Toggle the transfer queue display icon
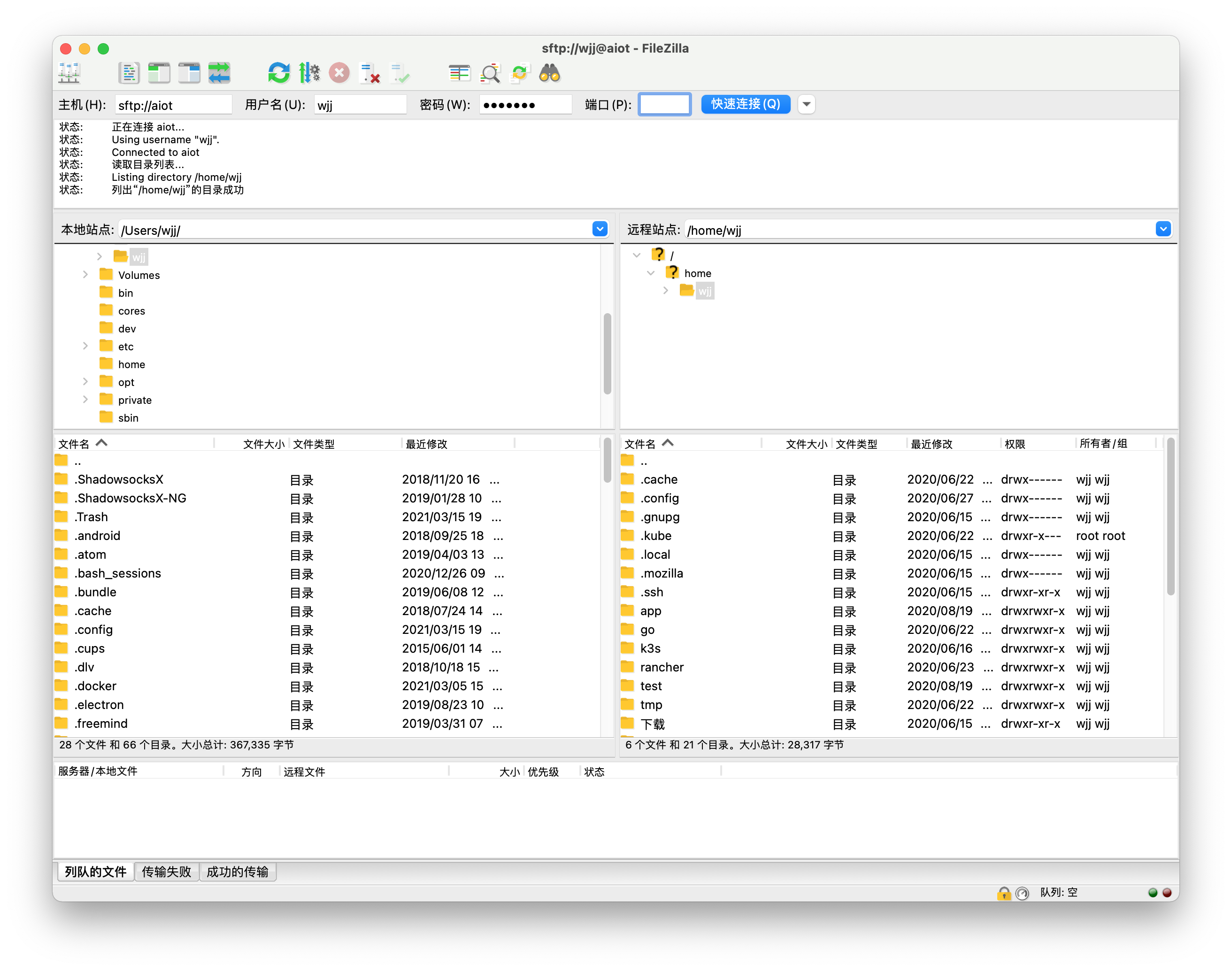This screenshot has width=1232, height=971. click(219, 73)
